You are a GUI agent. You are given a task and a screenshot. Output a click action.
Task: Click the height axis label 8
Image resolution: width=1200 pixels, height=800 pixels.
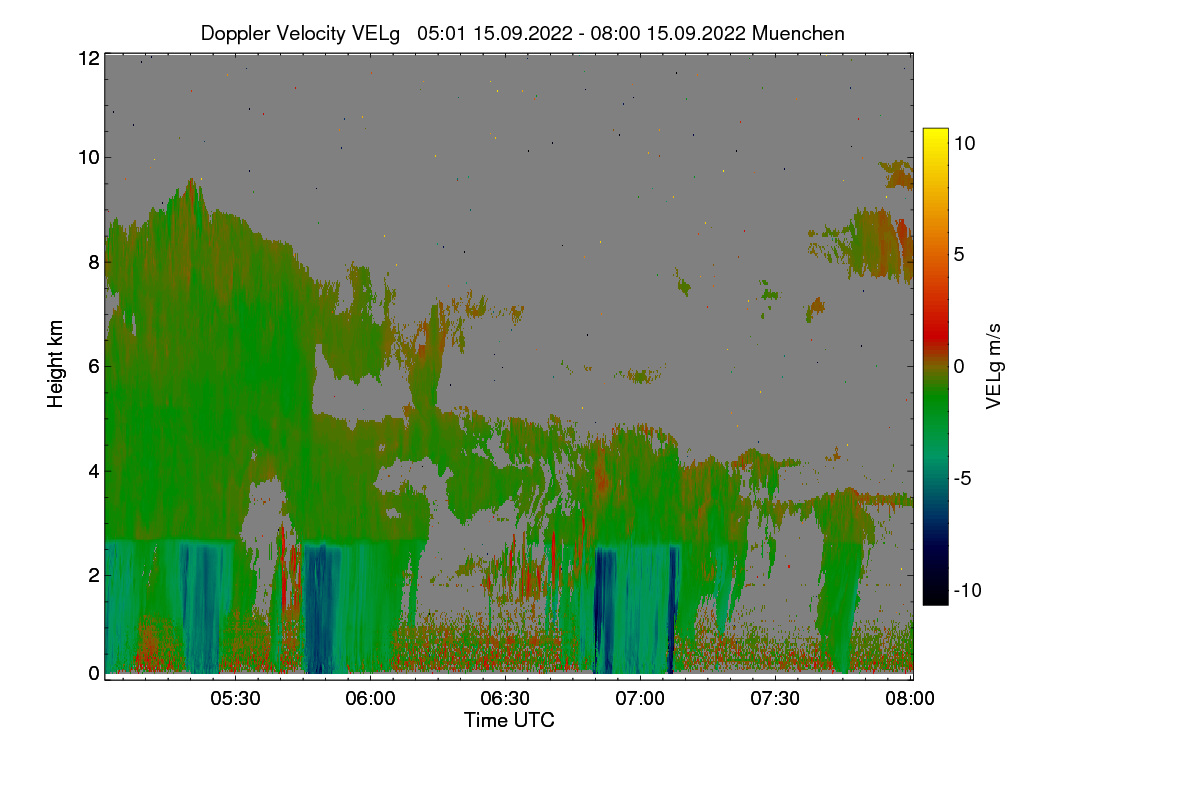(x=94, y=262)
